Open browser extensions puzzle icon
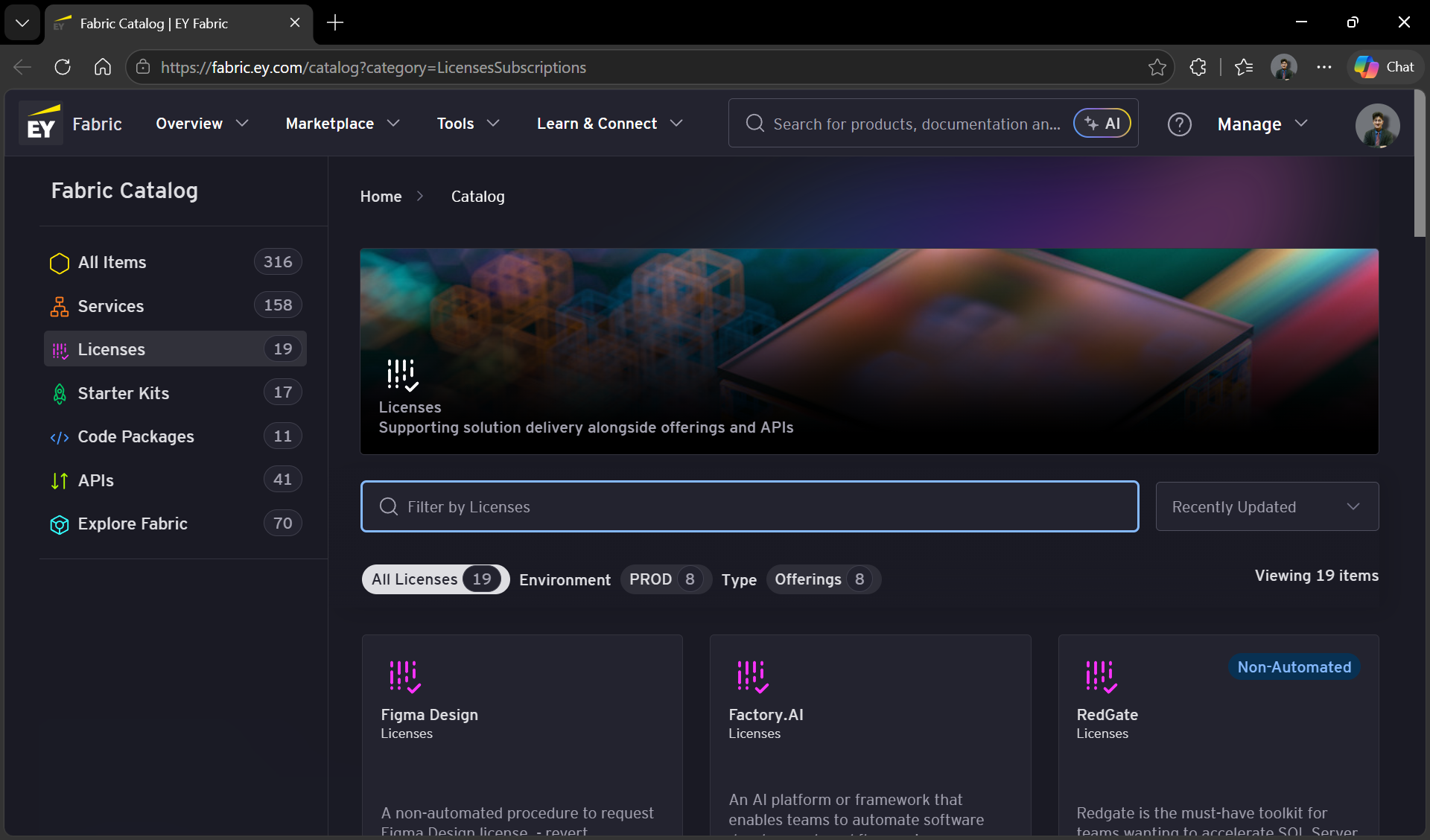The height and width of the screenshot is (840, 1430). (1198, 67)
